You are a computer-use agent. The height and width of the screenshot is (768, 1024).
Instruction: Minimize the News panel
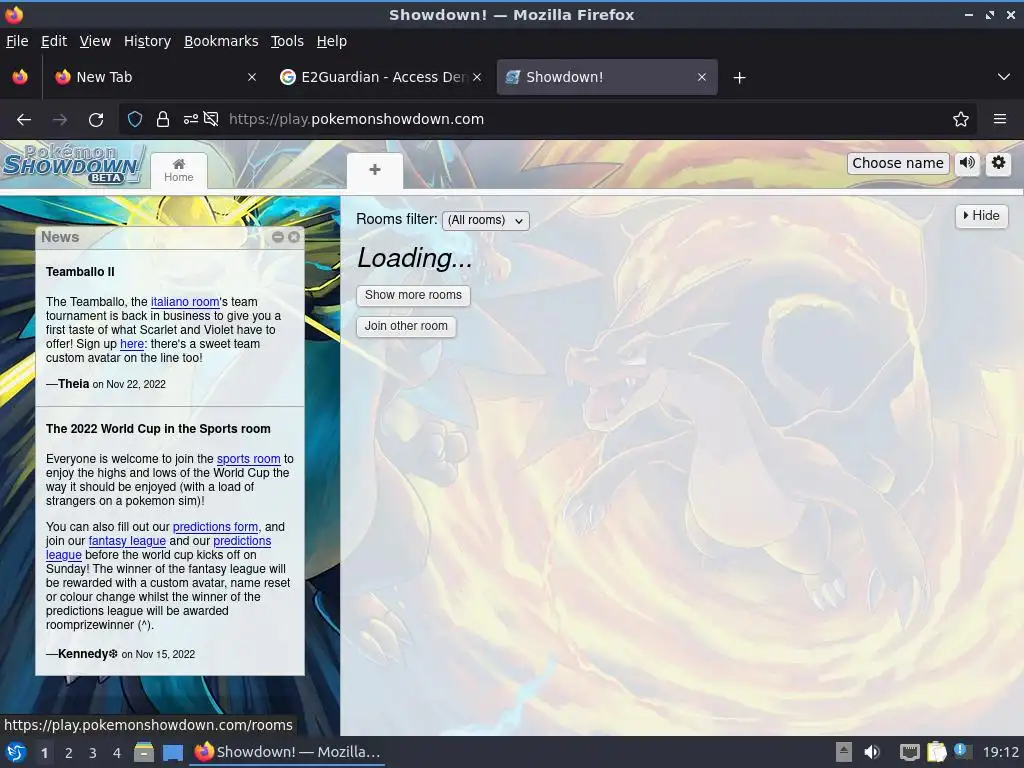click(x=278, y=237)
